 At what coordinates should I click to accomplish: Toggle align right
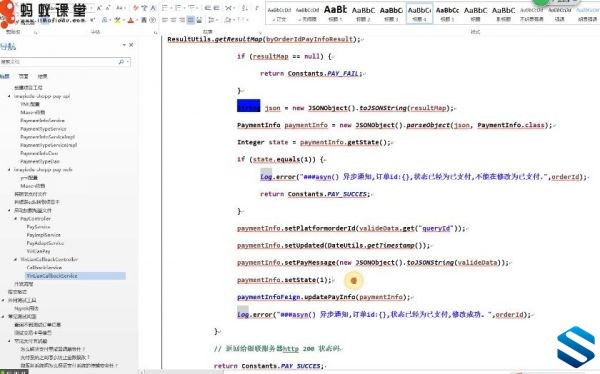click(x=182, y=20)
